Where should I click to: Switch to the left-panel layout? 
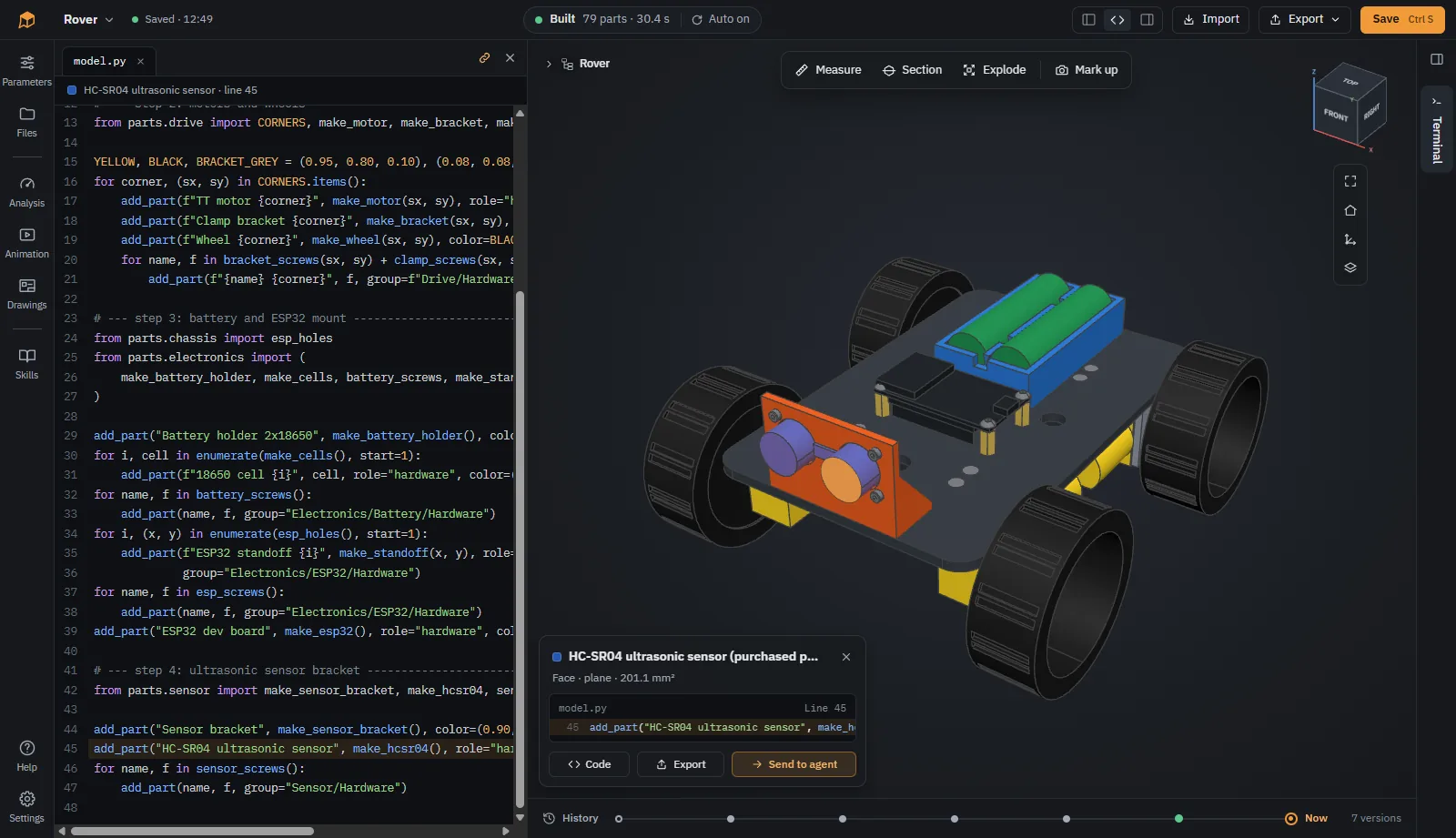[x=1088, y=19]
